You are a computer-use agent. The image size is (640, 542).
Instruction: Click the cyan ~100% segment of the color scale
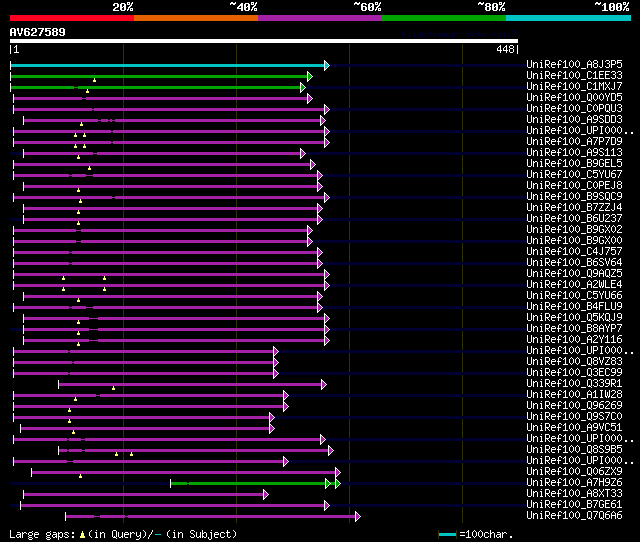tap(569, 18)
